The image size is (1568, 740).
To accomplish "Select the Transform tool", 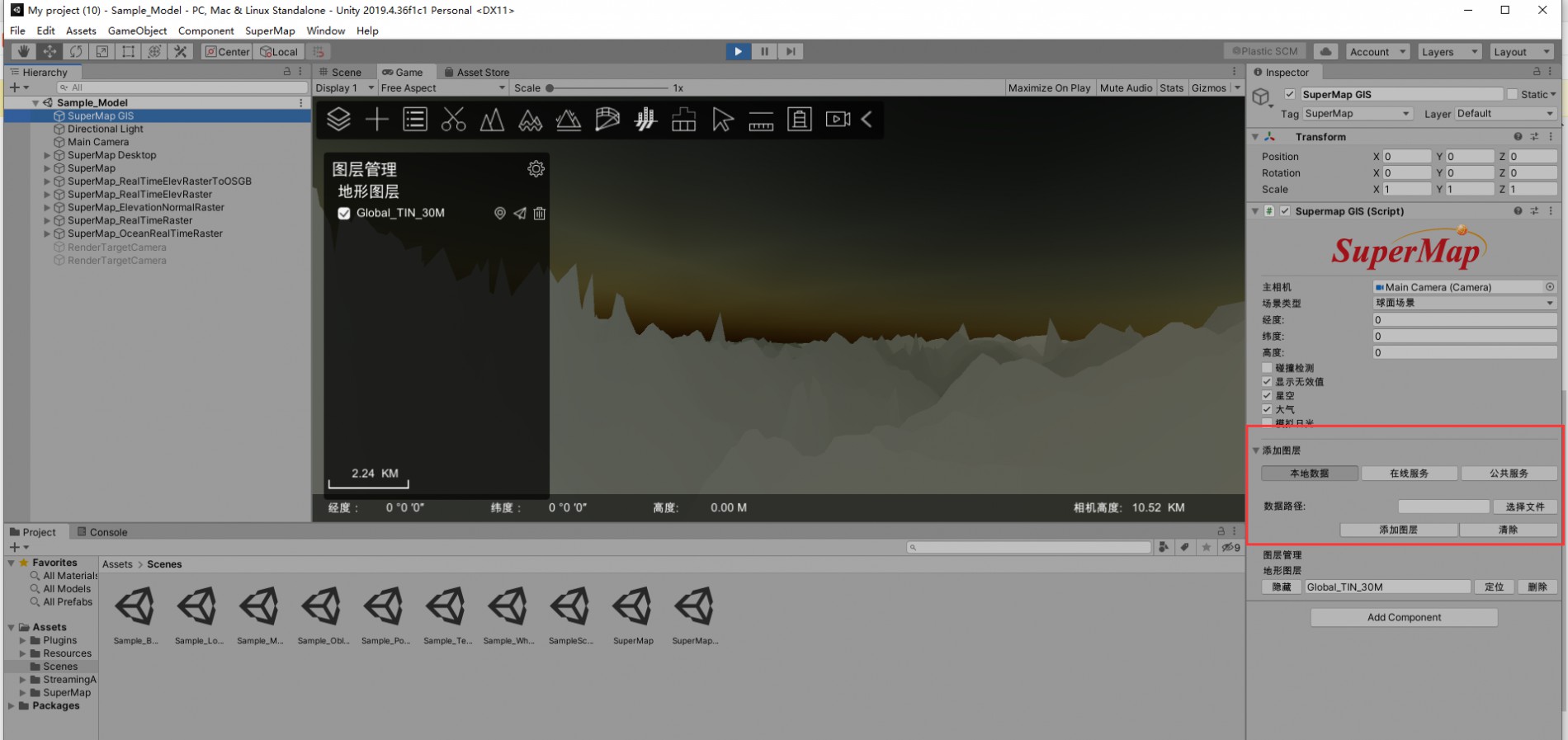I will click(154, 51).
